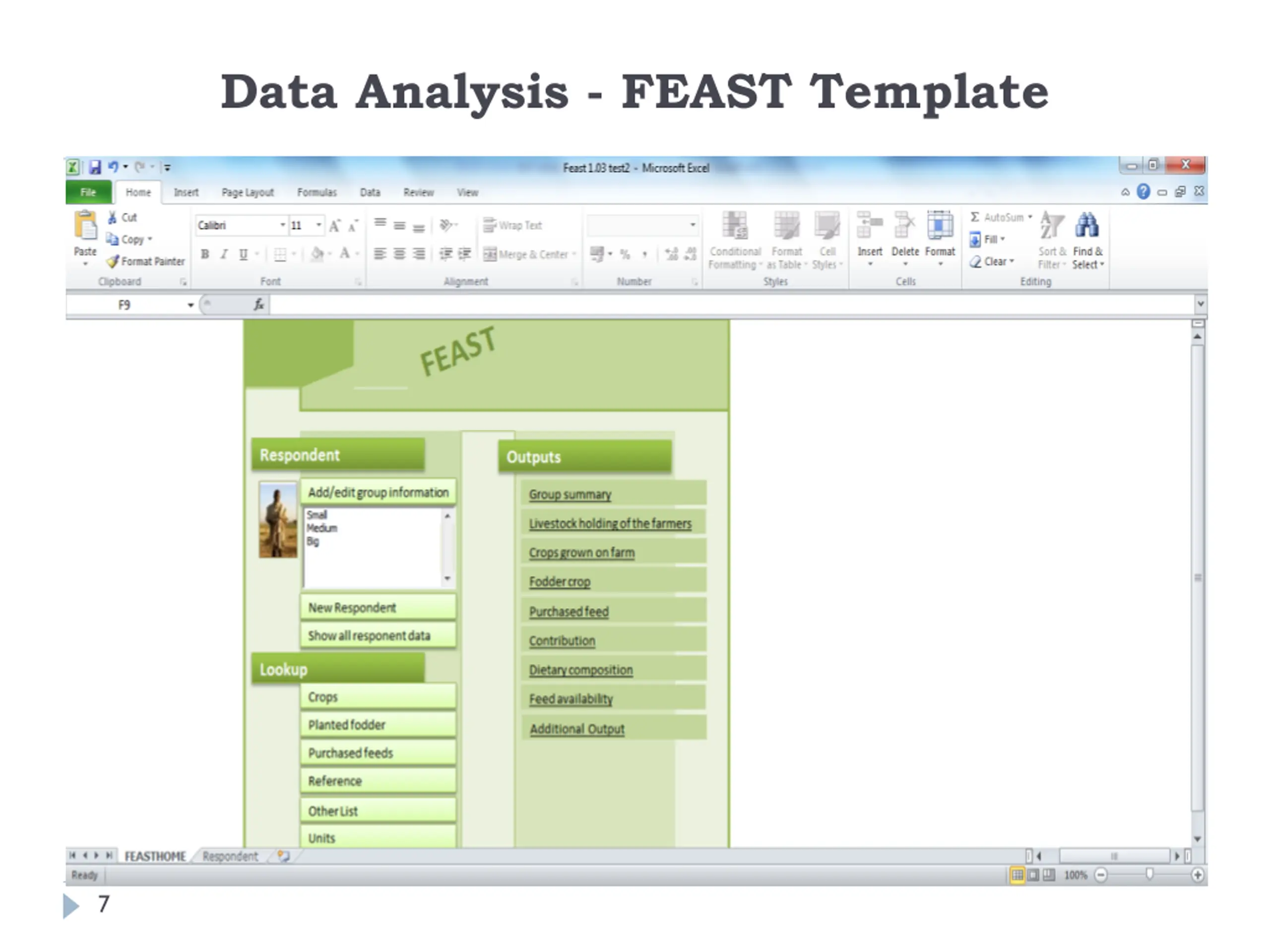This screenshot has width=1270, height=952.
Task: Click Decrease Decimal icon
Action: (x=691, y=254)
